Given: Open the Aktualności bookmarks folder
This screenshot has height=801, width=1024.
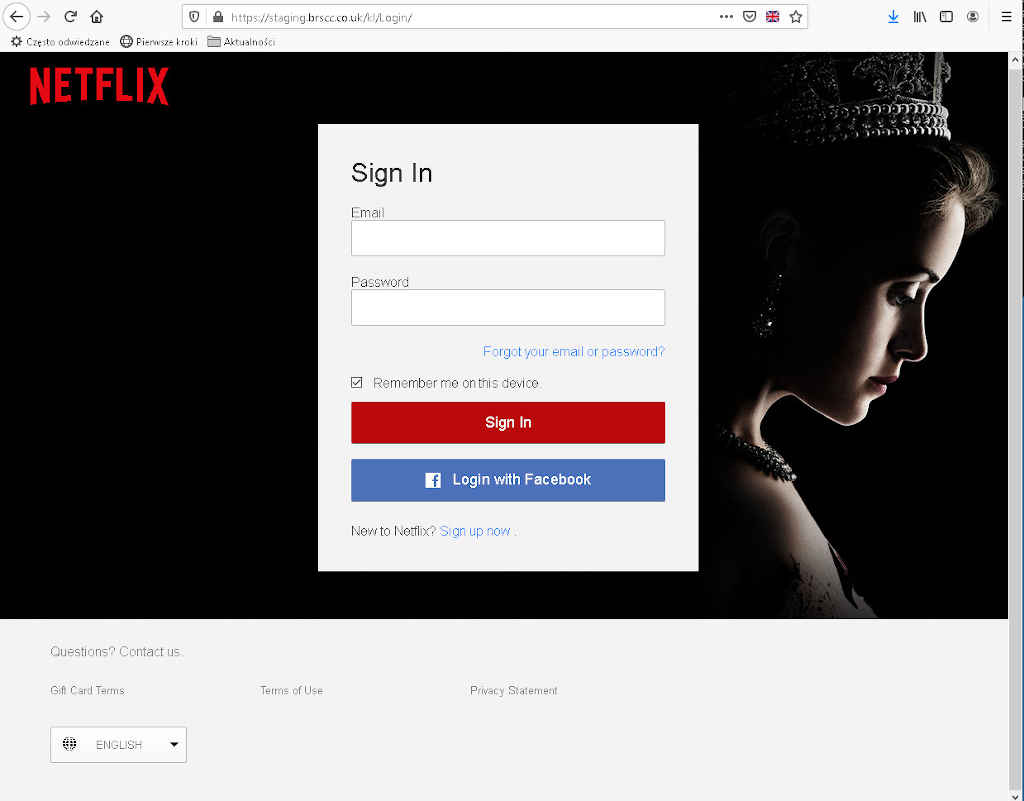Looking at the screenshot, I should (241, 42).
